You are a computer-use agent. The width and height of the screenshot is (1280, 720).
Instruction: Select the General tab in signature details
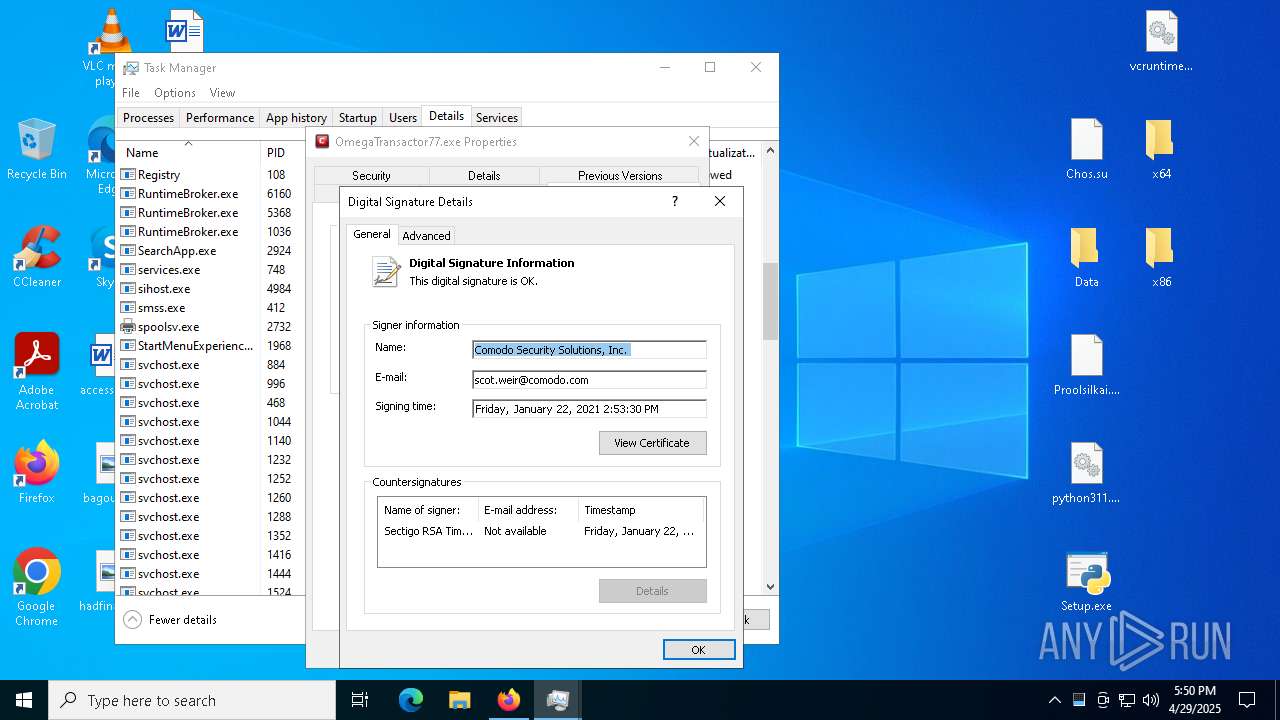372,234
